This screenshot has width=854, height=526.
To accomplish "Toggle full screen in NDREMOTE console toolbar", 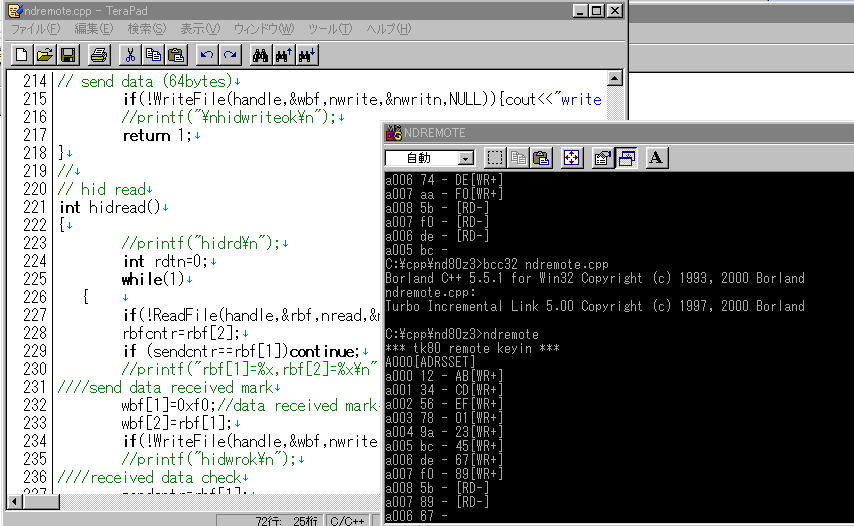I will [571, 158].
